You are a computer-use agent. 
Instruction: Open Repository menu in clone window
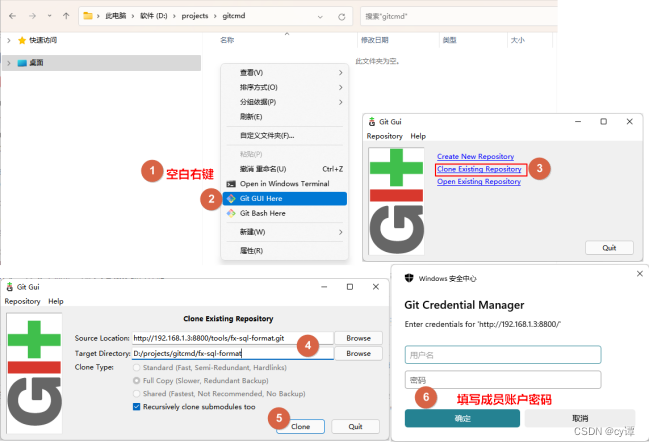[22, 301]
